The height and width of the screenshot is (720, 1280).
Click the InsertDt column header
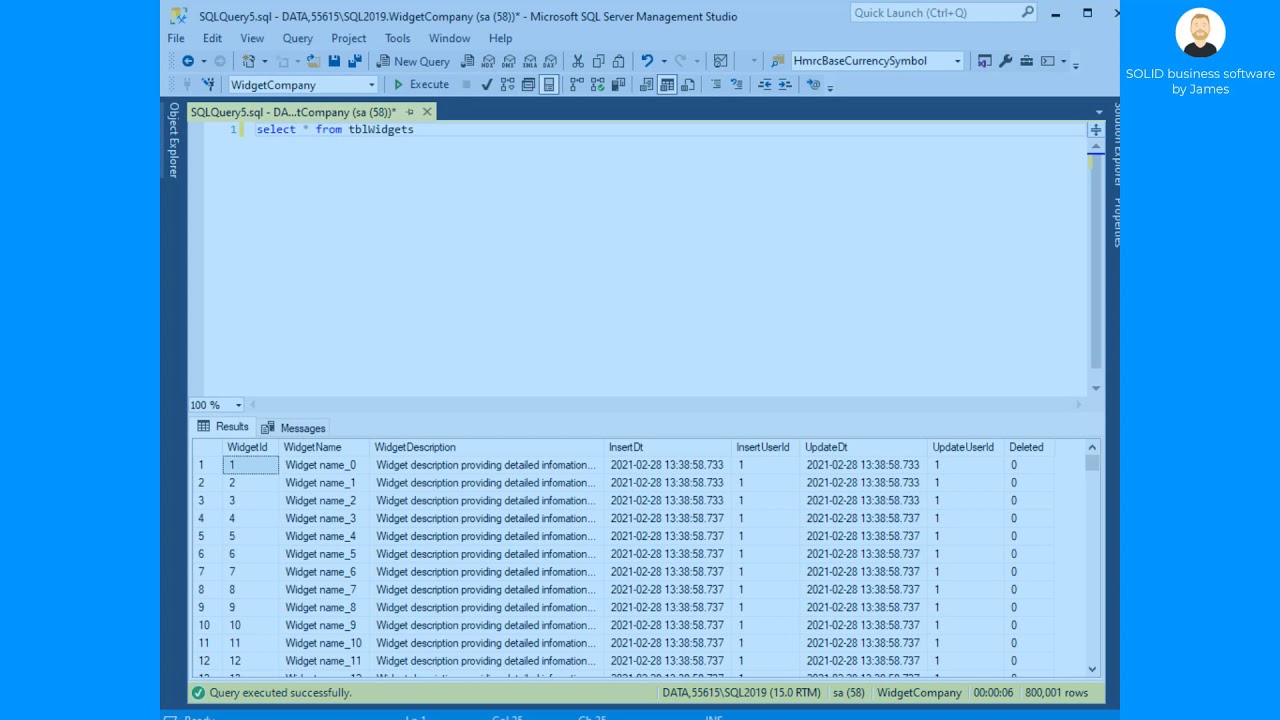pyautogui.click(x=667, y=447)
